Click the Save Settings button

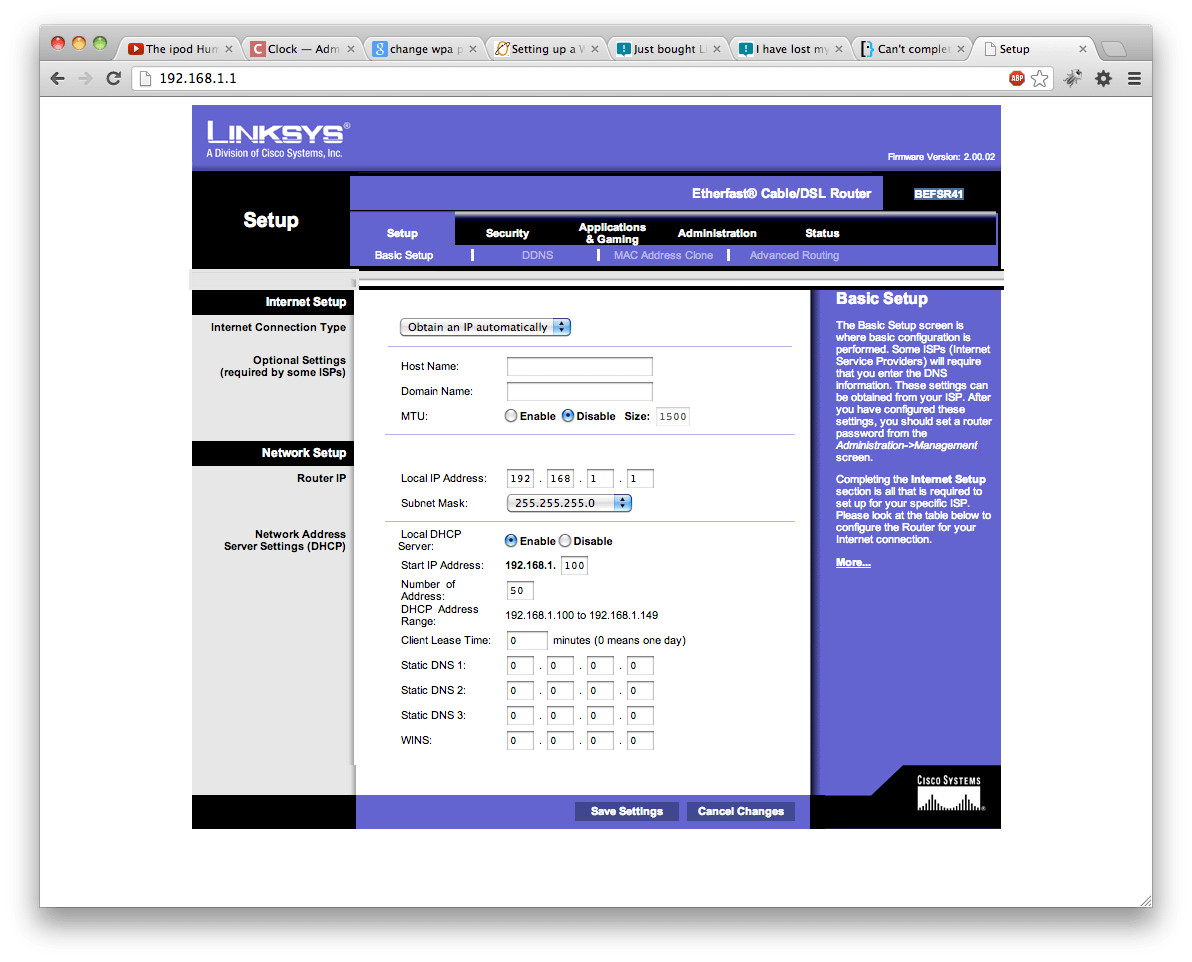pos(626,811)
